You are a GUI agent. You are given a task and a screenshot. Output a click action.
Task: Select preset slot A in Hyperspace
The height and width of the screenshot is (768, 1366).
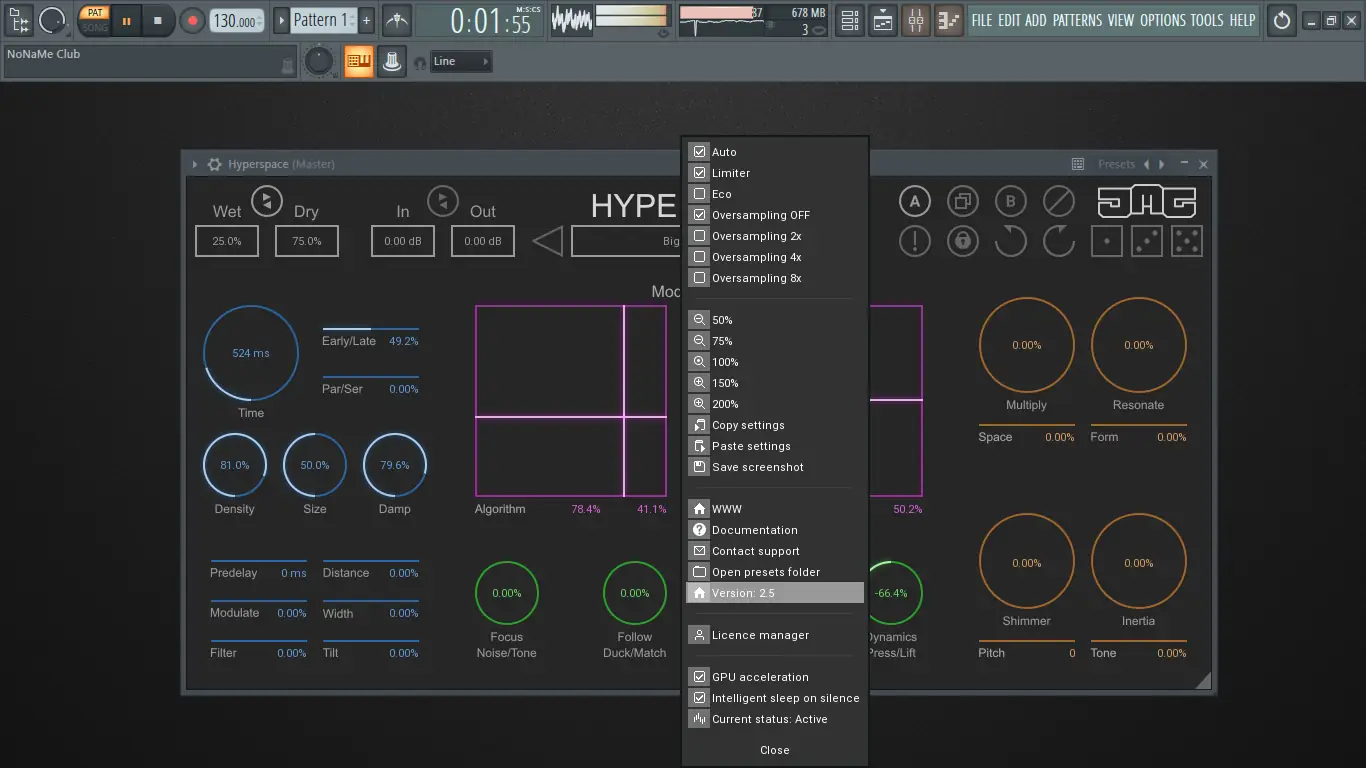click(914, 202)
